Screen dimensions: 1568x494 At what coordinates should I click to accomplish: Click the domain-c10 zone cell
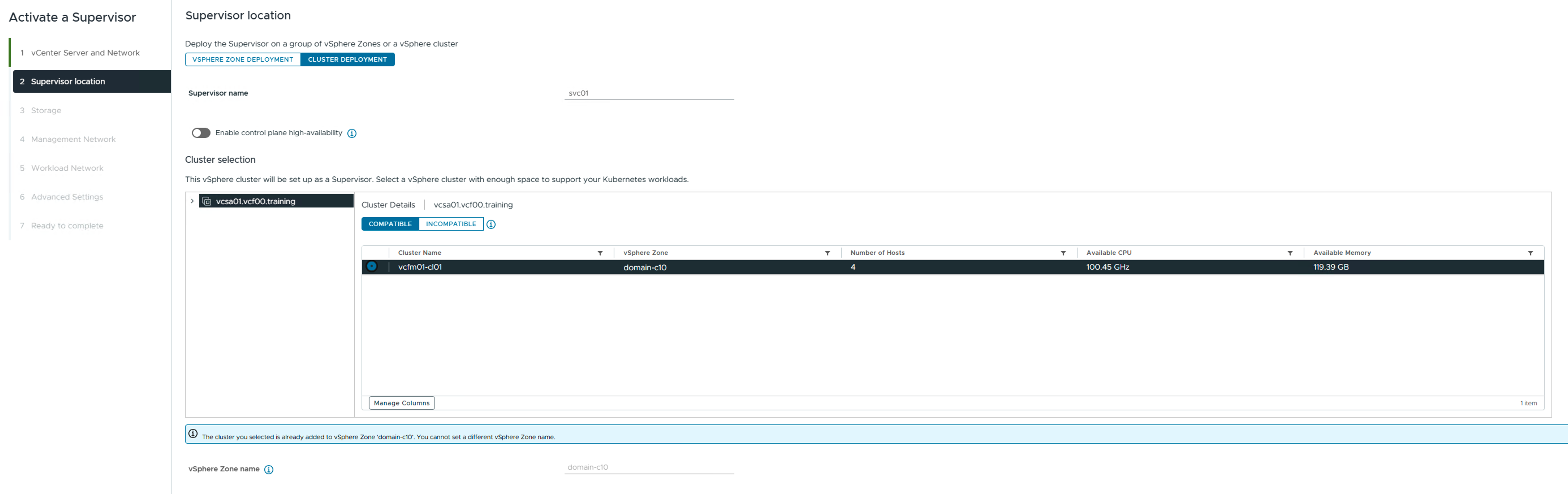pos(645,268)
